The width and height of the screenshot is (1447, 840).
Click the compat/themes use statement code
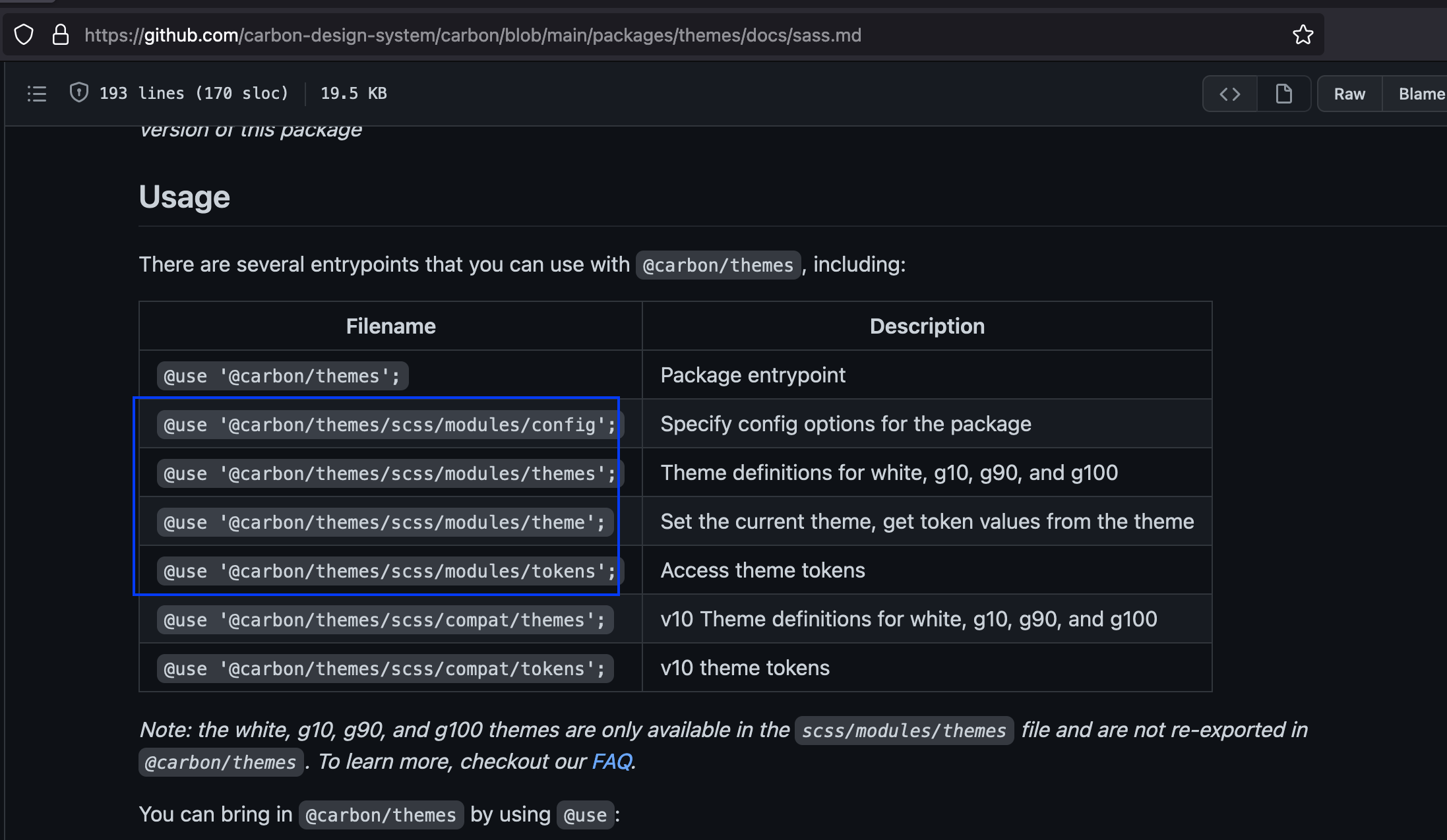[x=385, y=620]
